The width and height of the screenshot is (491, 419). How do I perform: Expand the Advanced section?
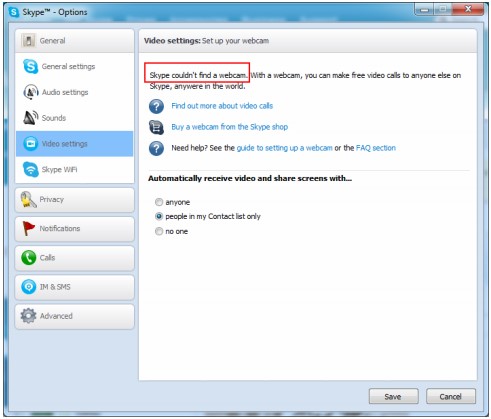[x=75, y=316]
